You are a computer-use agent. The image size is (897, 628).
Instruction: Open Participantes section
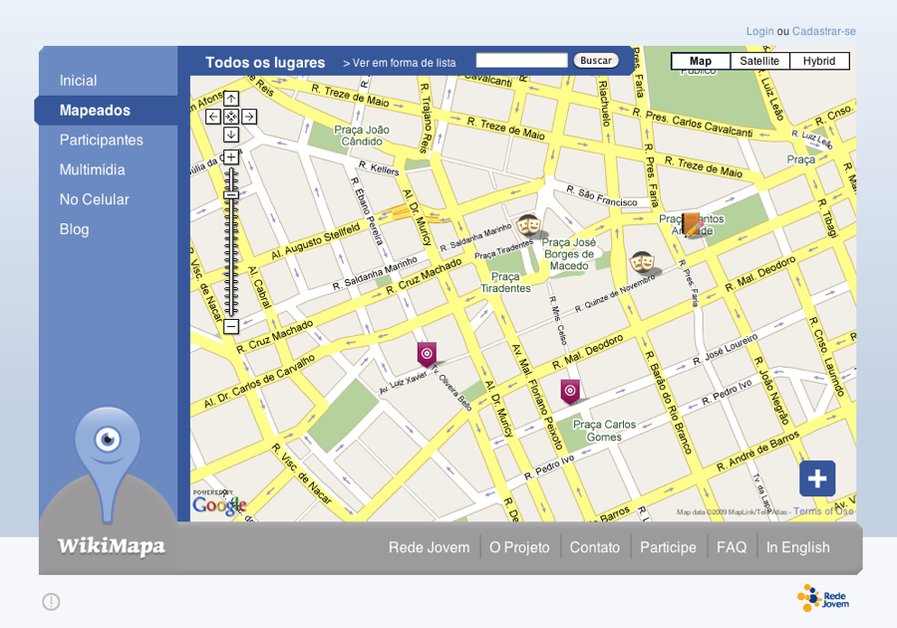(101, 140)
